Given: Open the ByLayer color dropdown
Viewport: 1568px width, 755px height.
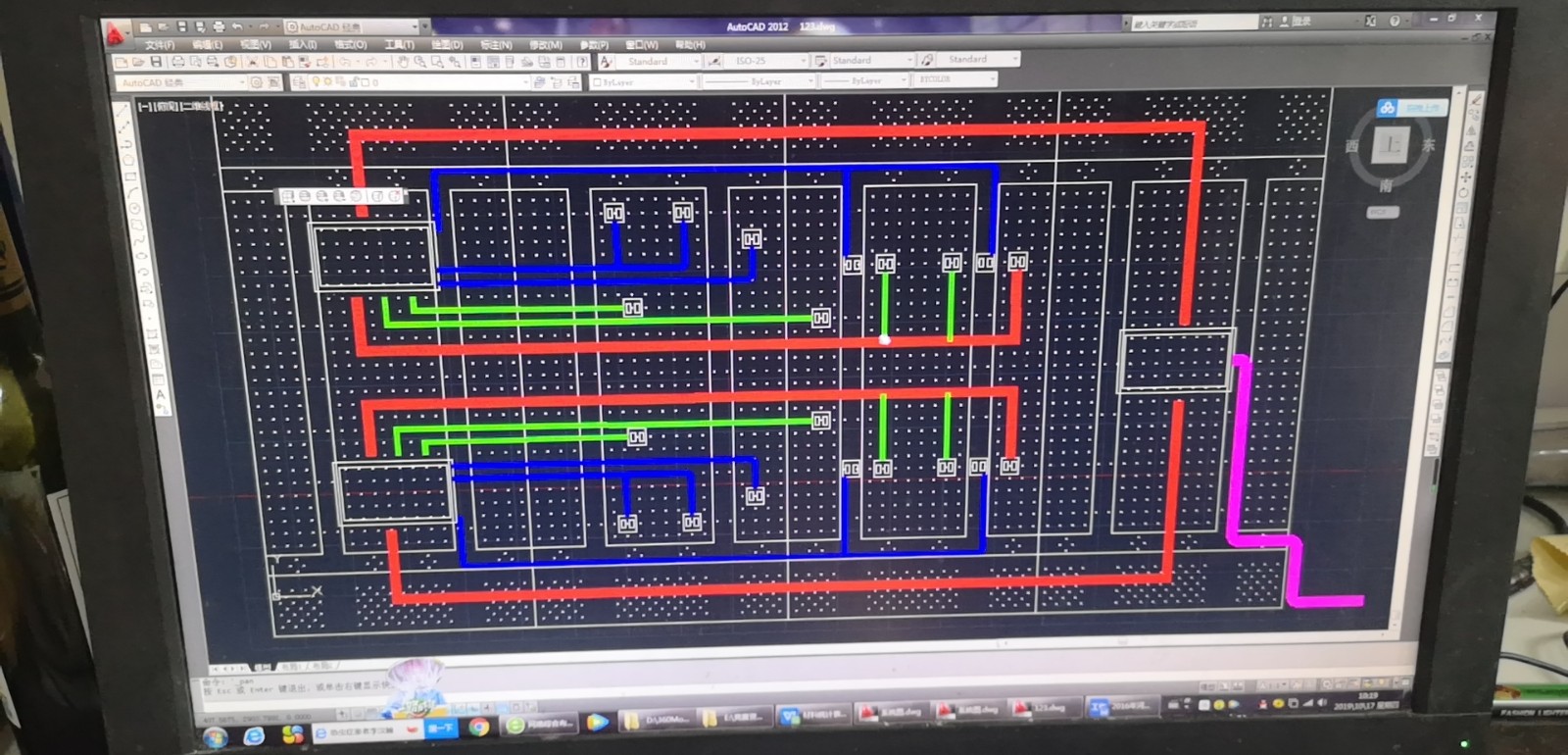Looking at the screenshot, I should (x=691, y=82).
